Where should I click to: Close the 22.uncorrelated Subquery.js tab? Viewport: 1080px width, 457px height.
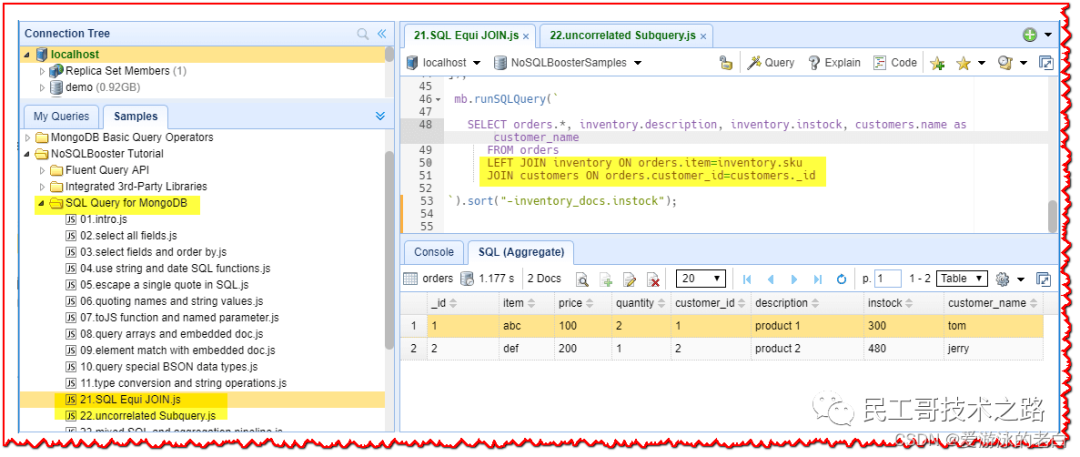(x=703, y=36)
